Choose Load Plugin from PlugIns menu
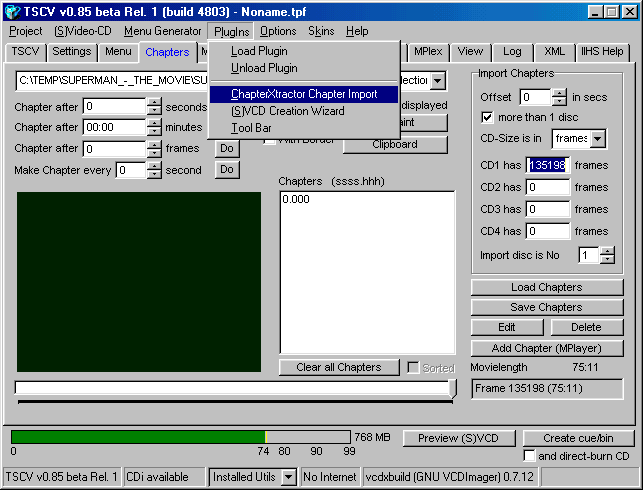643x490 pixels. pos(258,51)
